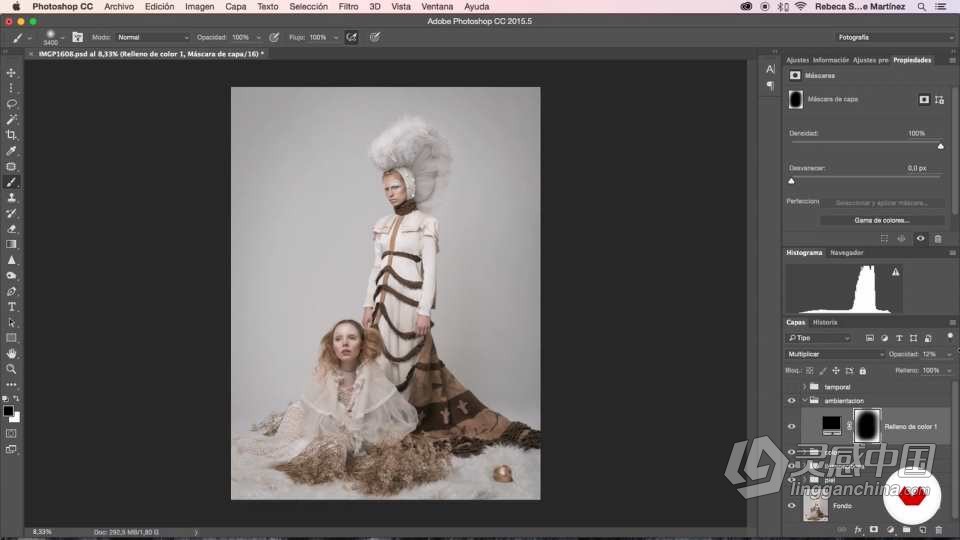Select the Fondo layer thumbnail
The width and height of the screenshot is (960, 540).
point(816,506)
